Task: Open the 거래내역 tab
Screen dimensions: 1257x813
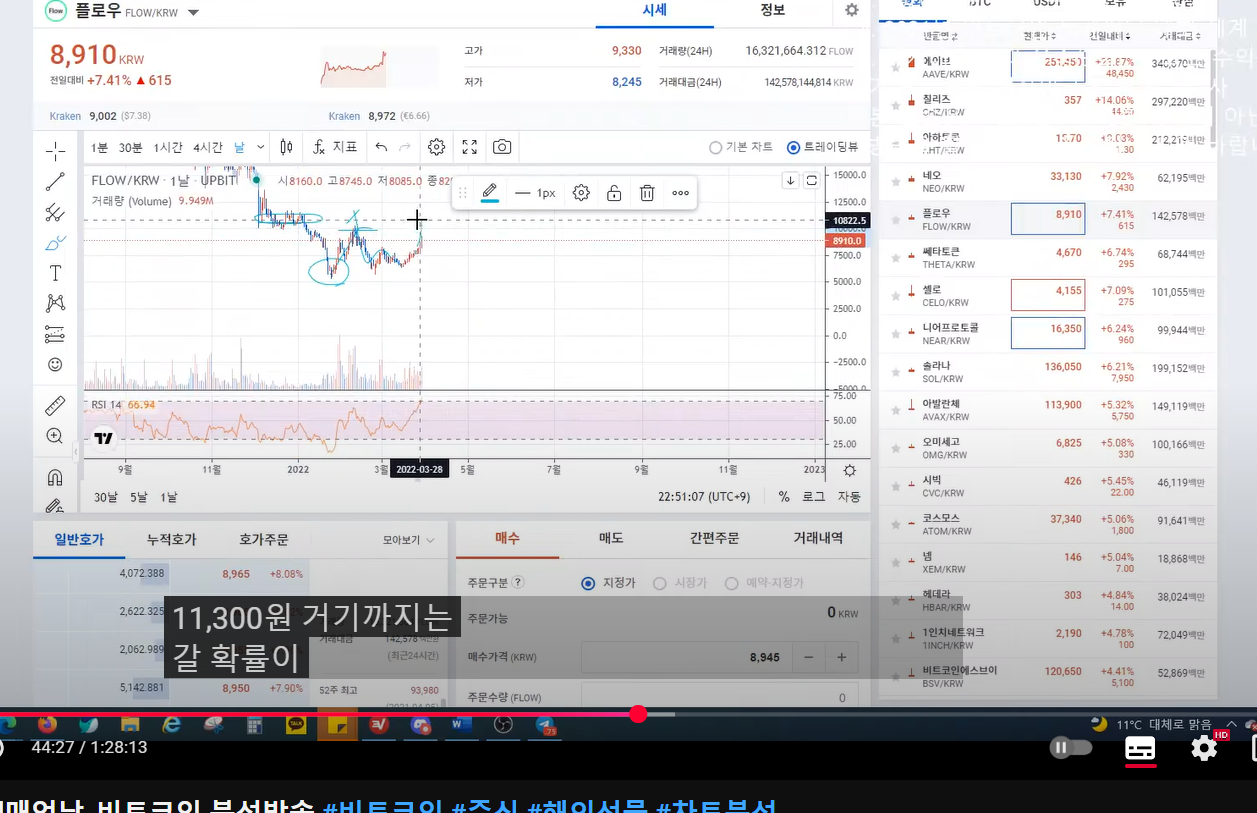Action: (x=818, y=538)
